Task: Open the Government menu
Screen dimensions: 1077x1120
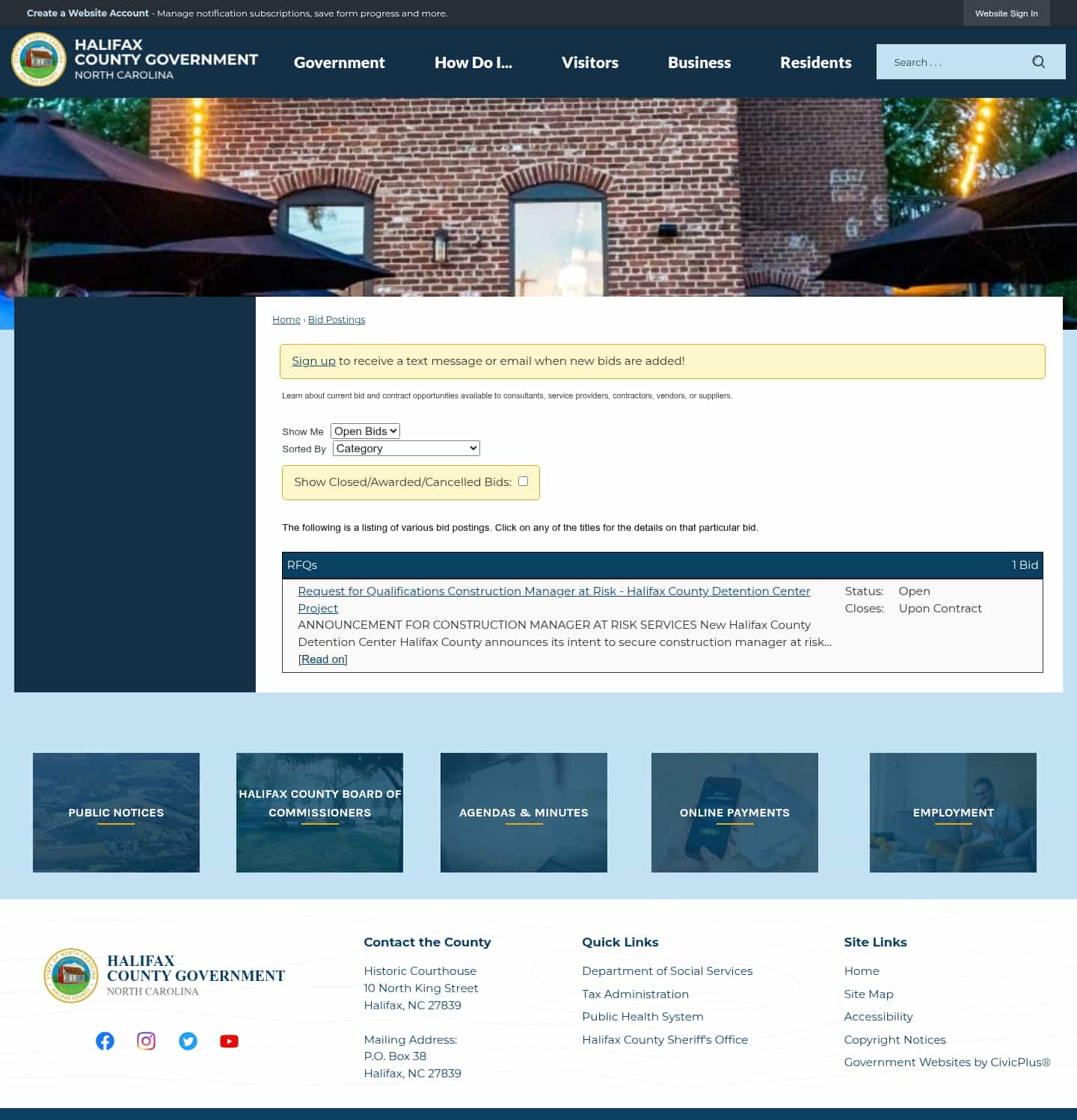Action: coord(340,63)
